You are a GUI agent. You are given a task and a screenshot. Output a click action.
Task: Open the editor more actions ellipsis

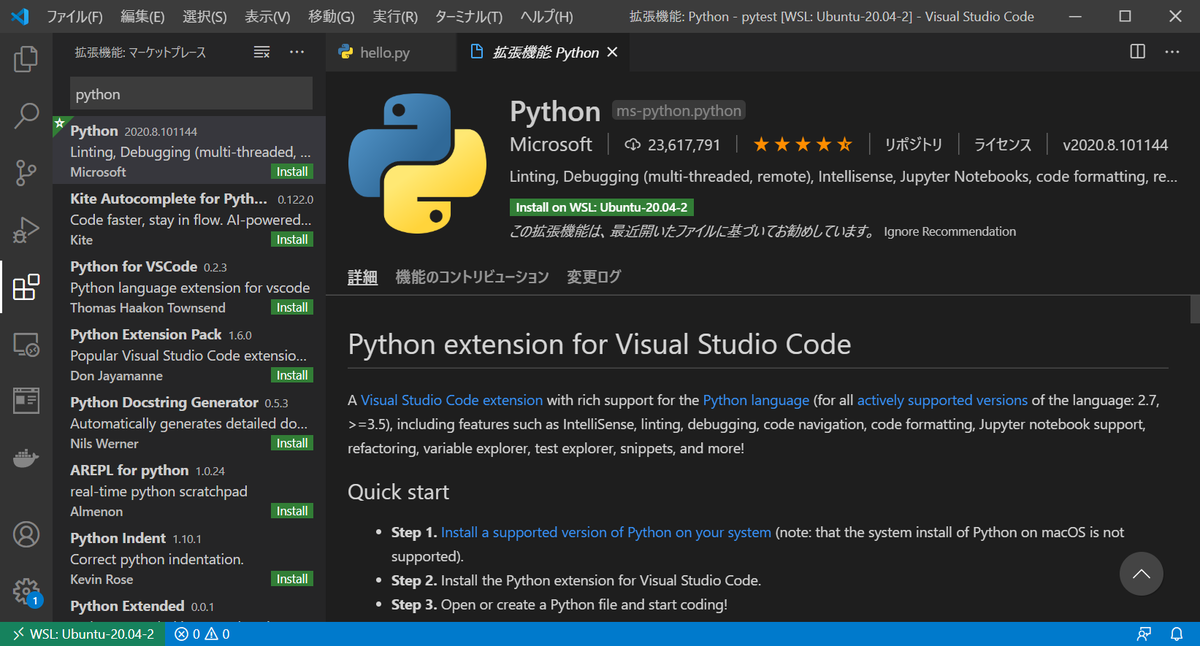pyautogui.click(x=1173, y=52)
